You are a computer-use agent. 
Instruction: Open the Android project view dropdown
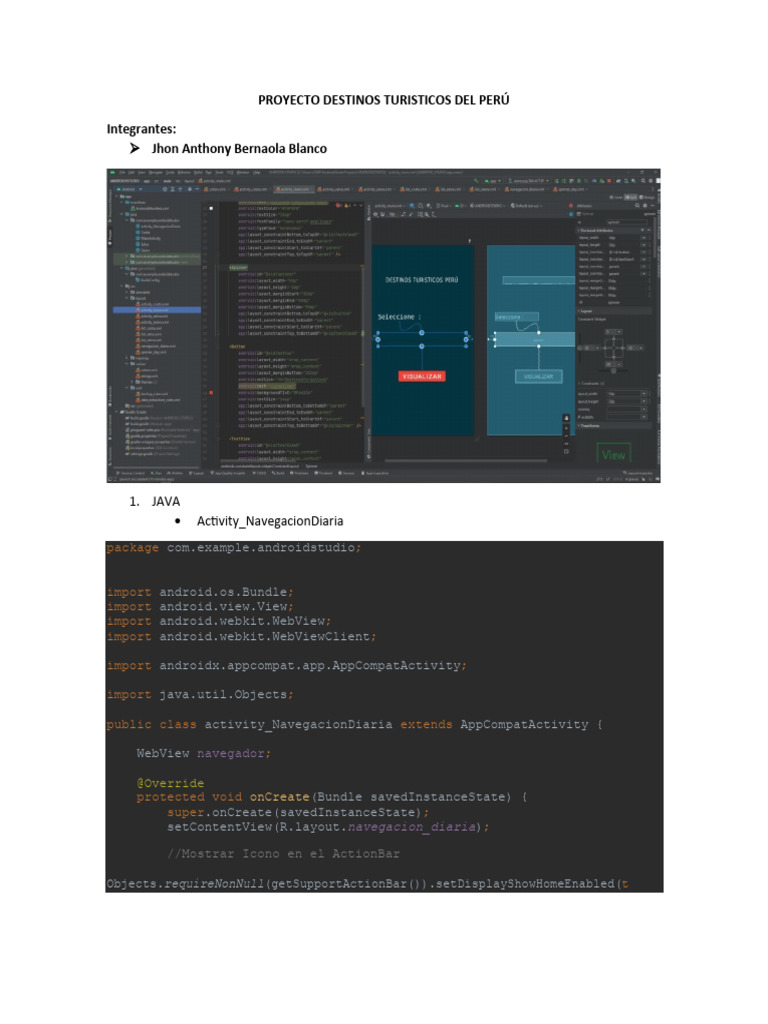pos(129,189)
